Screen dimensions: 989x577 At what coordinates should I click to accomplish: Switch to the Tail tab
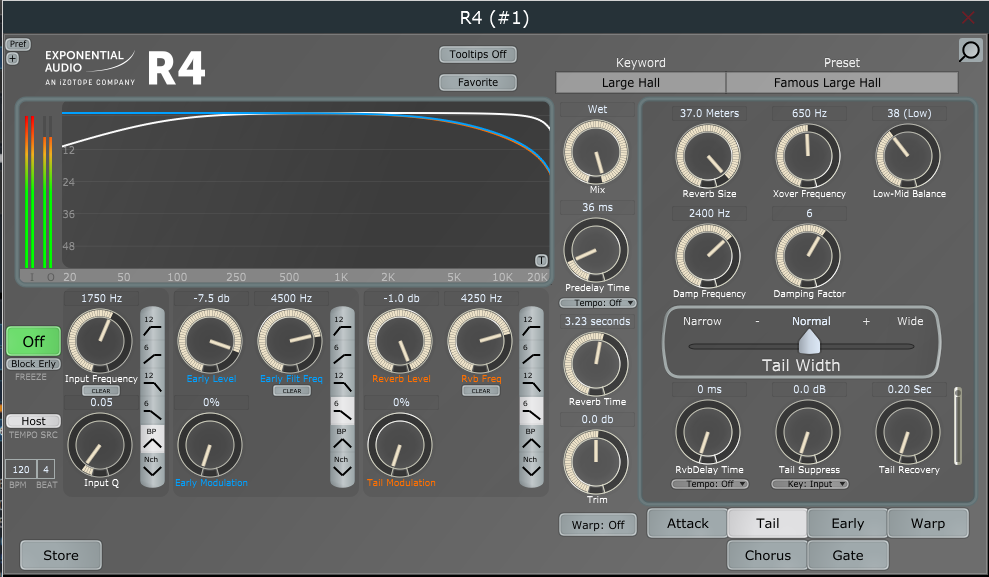click(768, 523)
